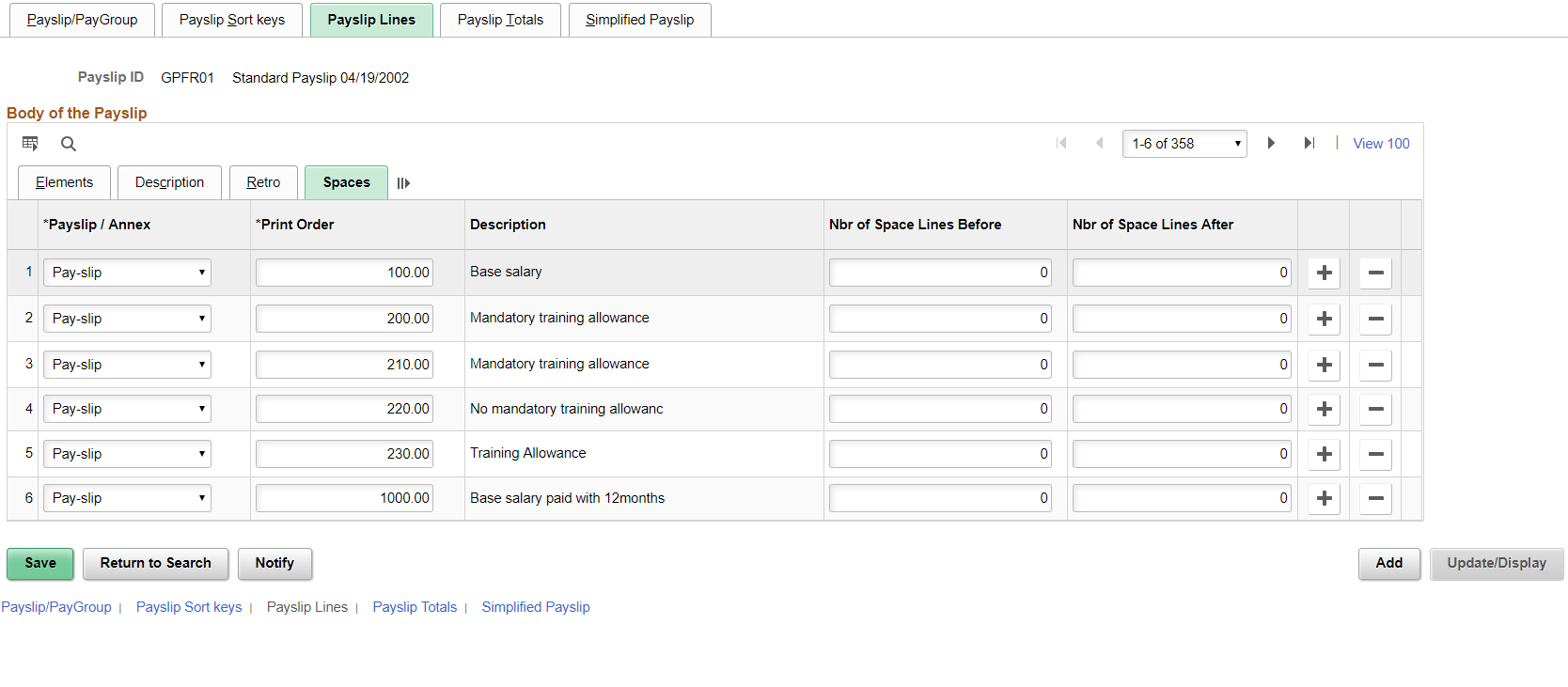Click the View 100 link
Screen dimensions: 1568x687
1381,144
